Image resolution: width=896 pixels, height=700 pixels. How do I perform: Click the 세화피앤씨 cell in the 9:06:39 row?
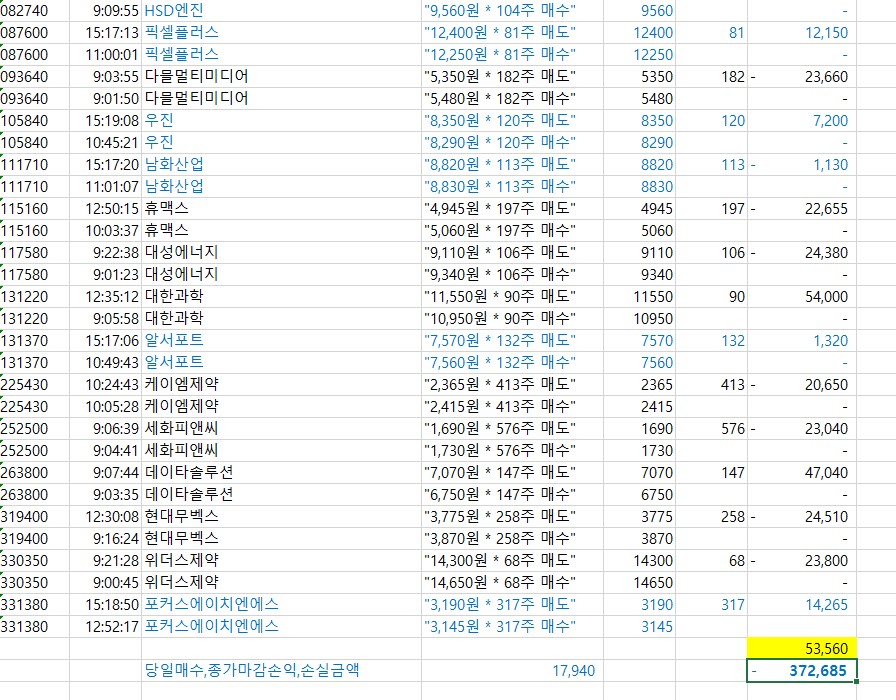[281, 429]
